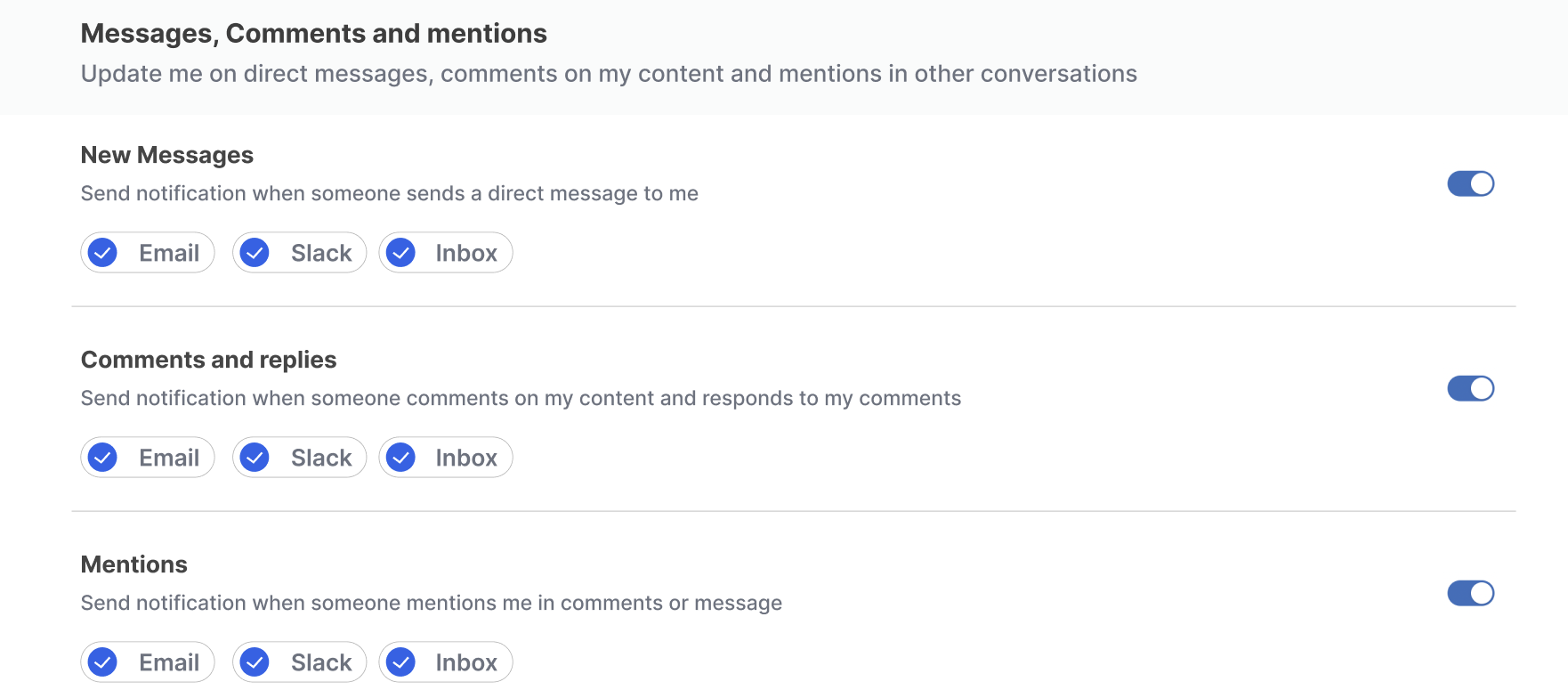Click Email checkmark icon under Comments and replies
1568x698 pixels.
pos(103,458)
